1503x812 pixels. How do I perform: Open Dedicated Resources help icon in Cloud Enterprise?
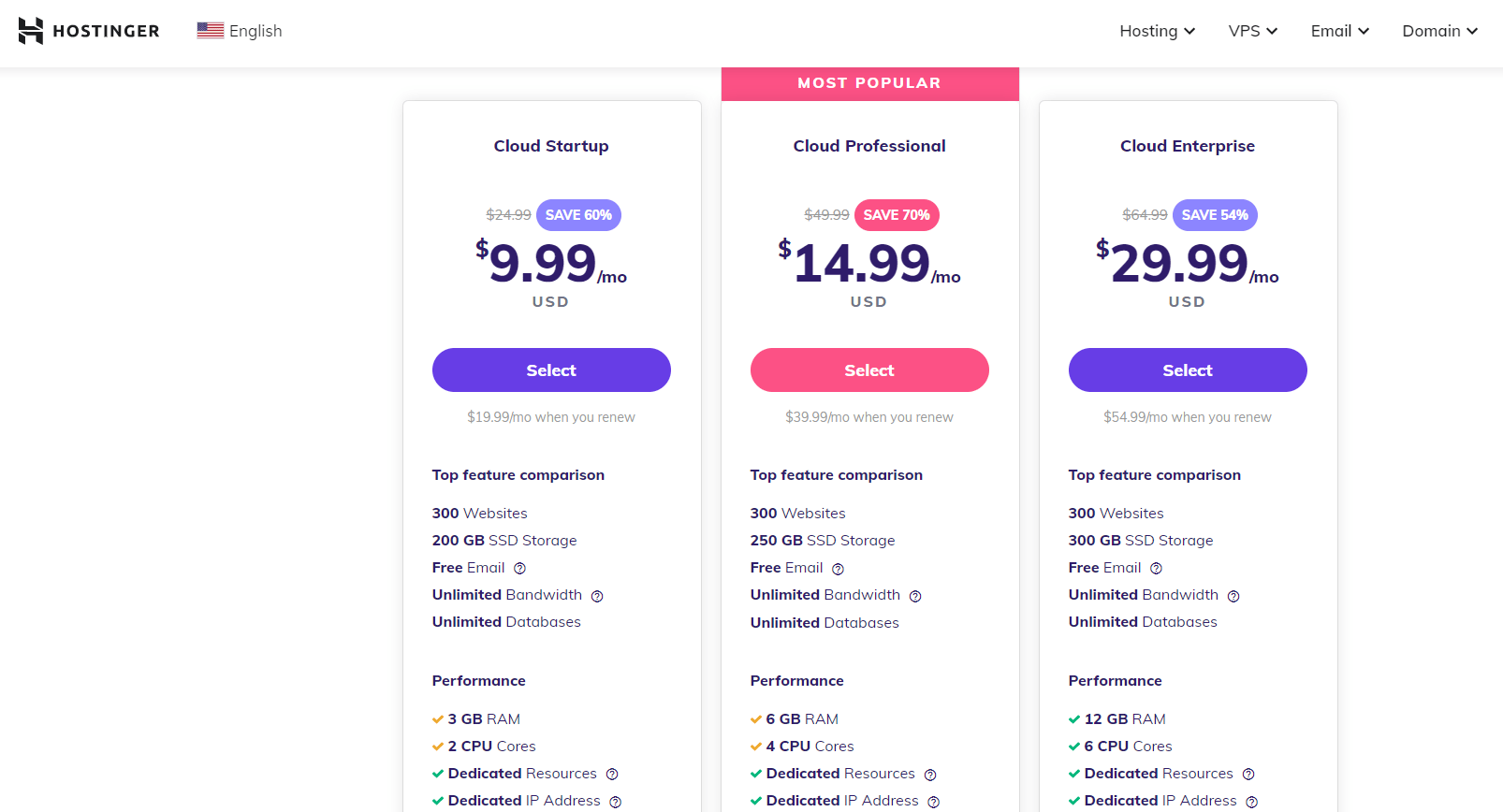pyautogui.click(x=1248, y=775)
